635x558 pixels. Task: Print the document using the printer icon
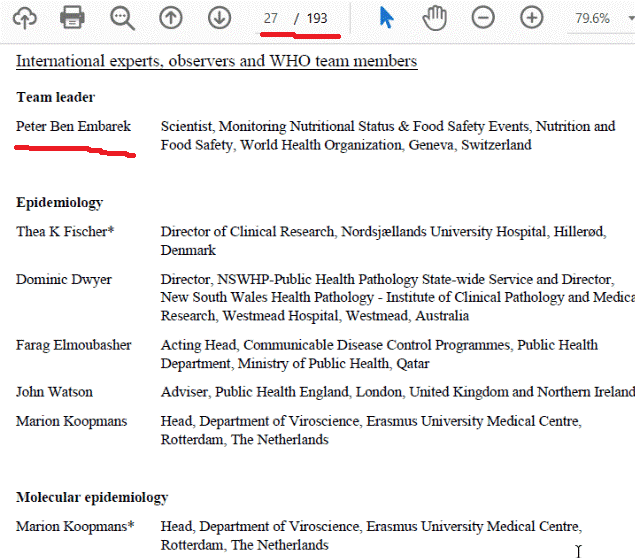[x=72, y=17]
